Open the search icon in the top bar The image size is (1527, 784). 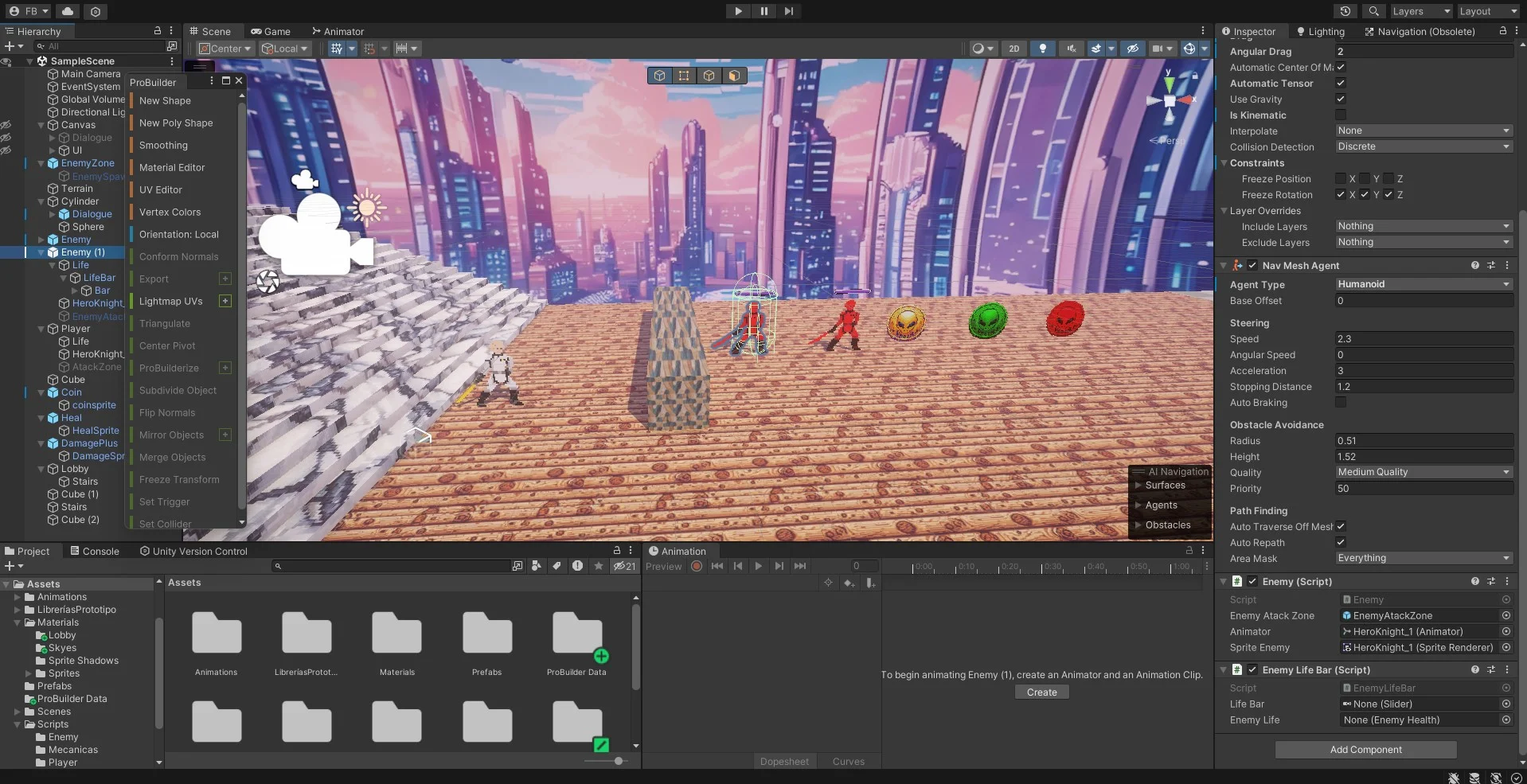(1373, 11)
